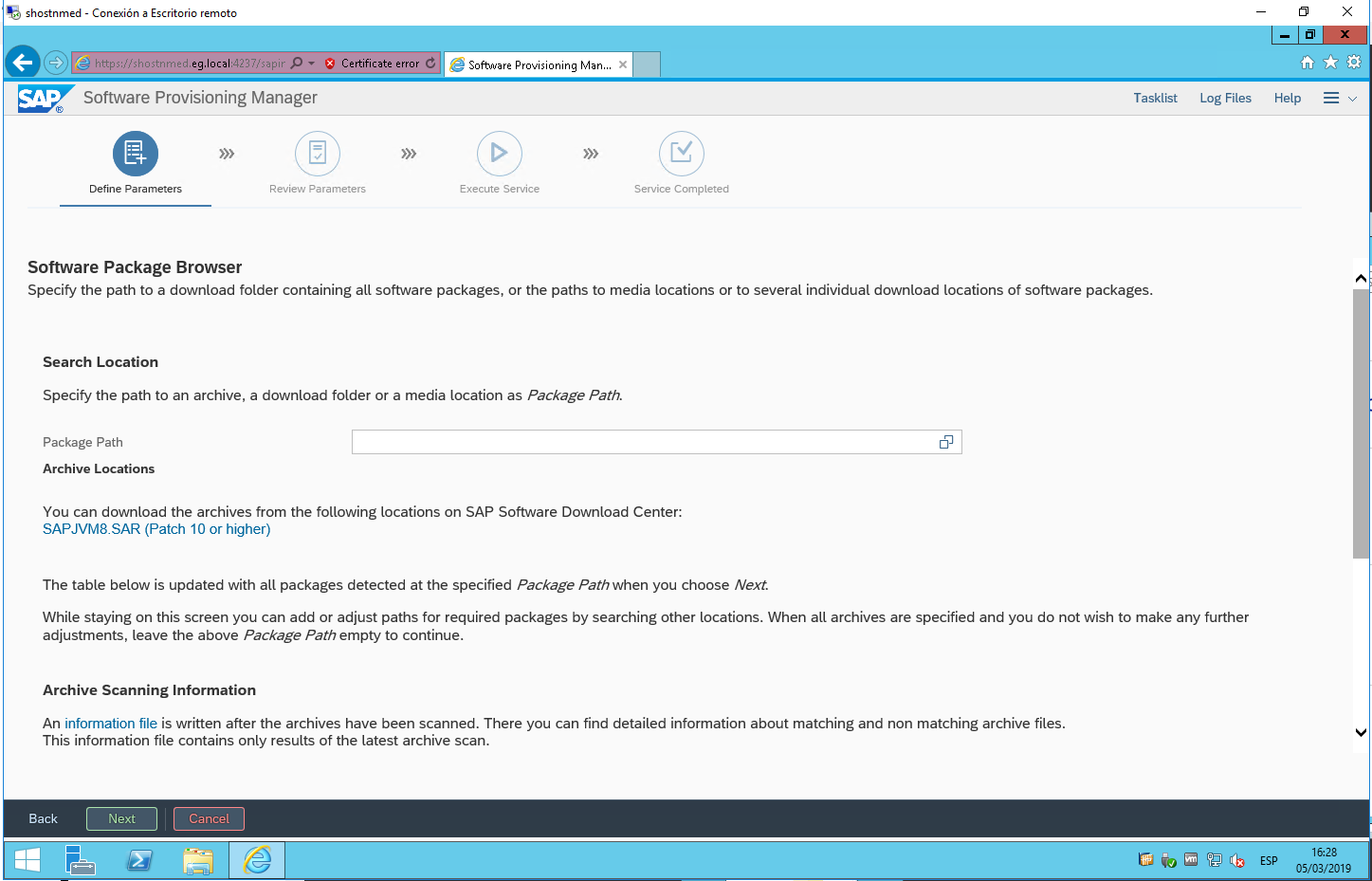Click the volume muted tray icon

(1237, 860)
